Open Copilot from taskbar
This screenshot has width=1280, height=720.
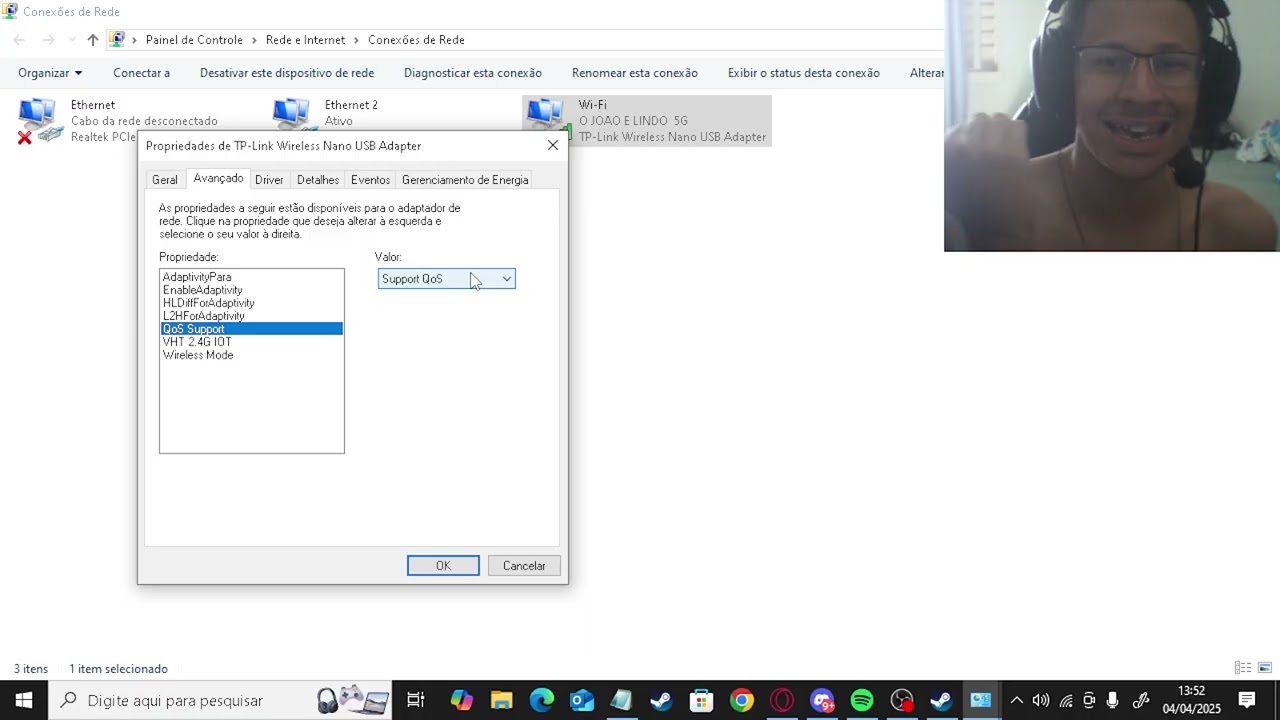point(461,700)
